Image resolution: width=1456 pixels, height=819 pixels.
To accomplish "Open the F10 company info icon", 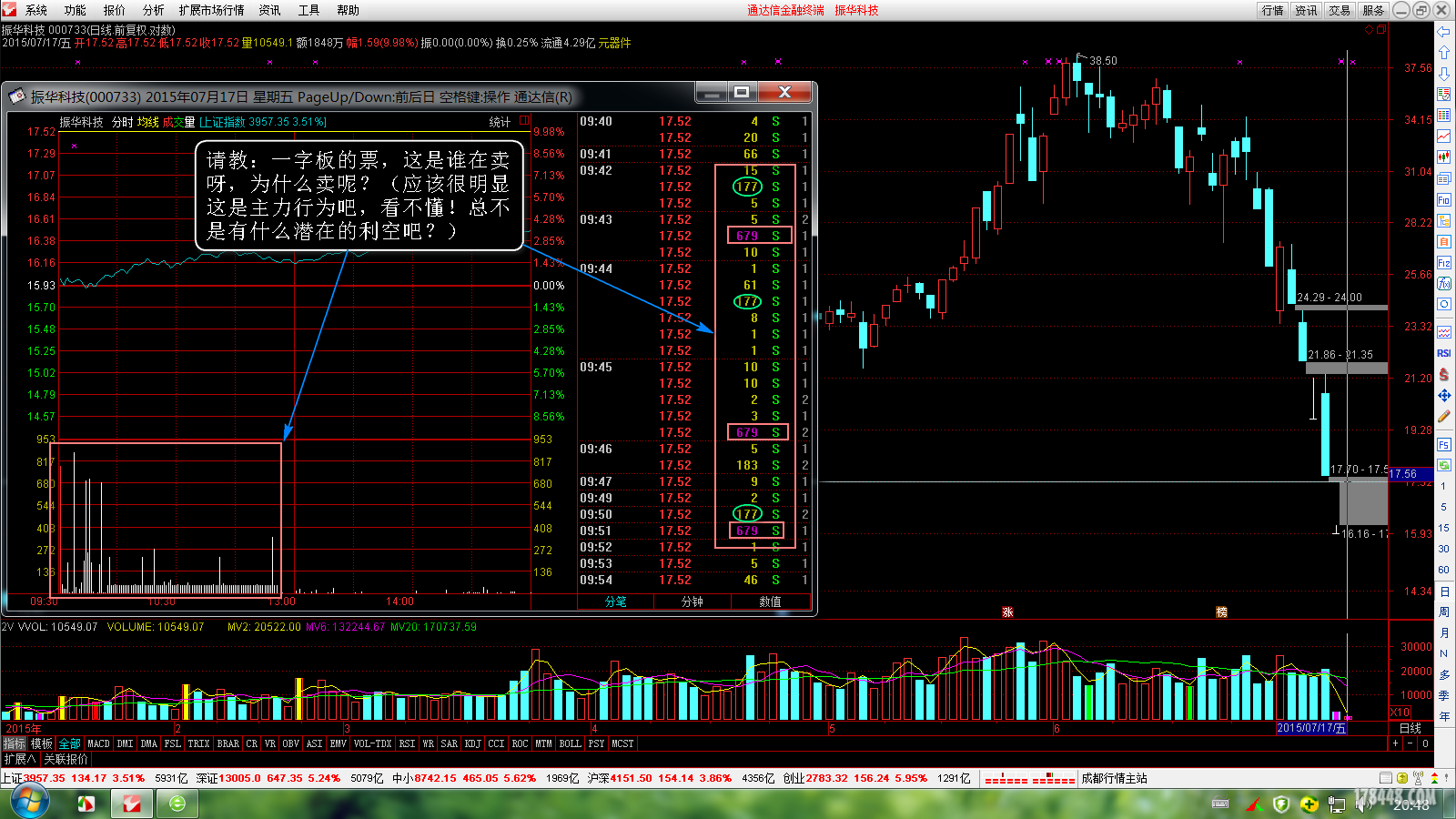I will point(1444,200).
